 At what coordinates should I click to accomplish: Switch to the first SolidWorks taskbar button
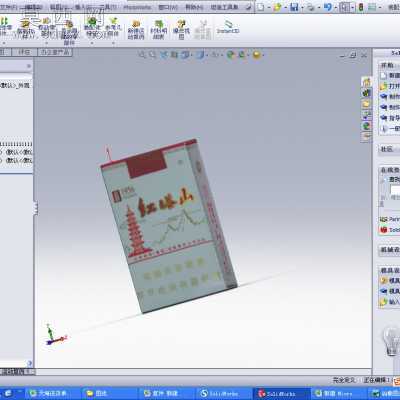point(223,394)
